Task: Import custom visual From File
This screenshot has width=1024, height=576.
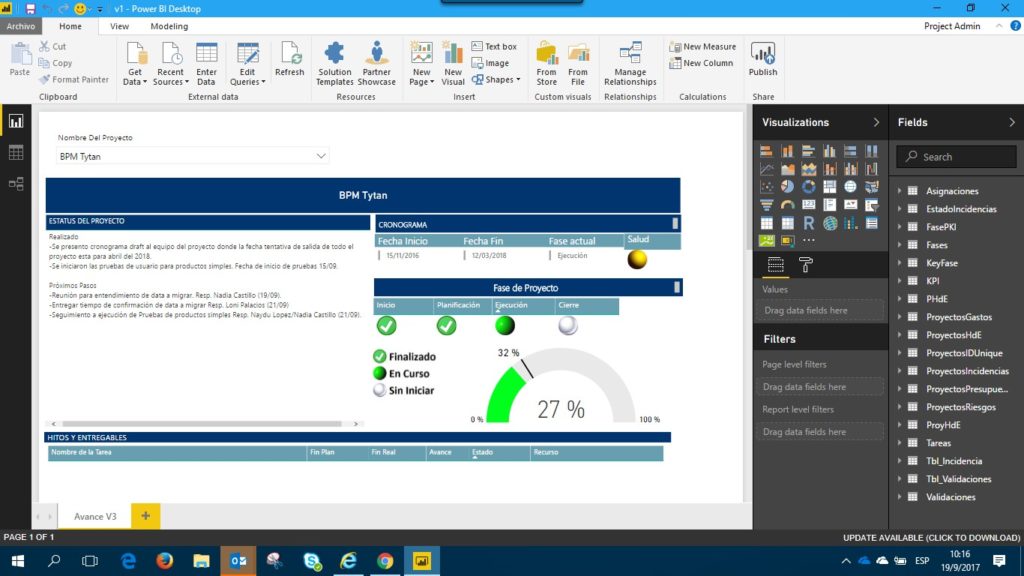Action: [578, 63]
